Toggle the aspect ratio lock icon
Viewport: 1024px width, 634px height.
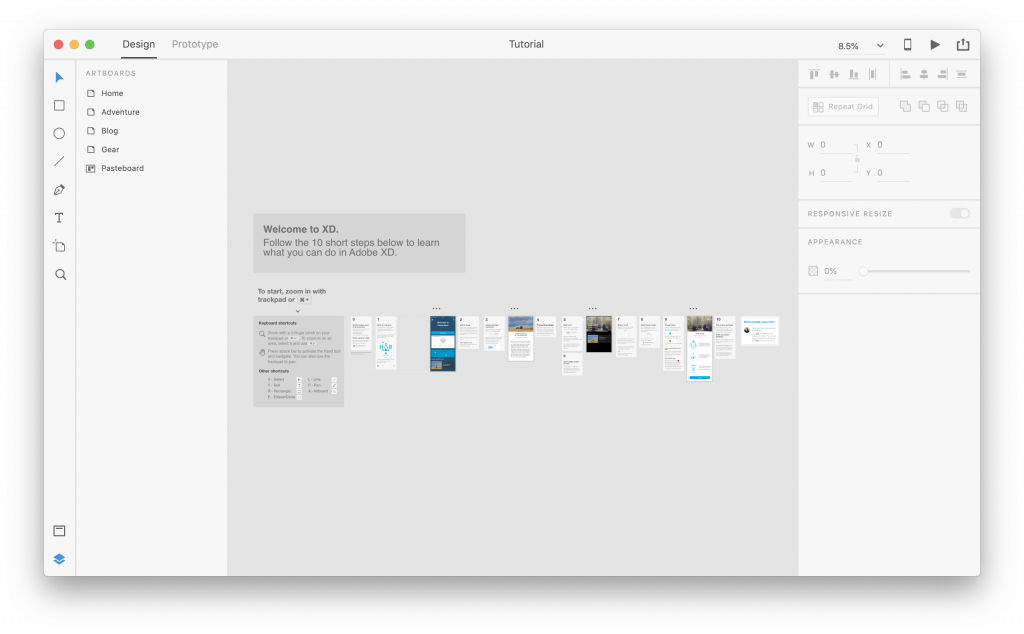click(857, 159)
